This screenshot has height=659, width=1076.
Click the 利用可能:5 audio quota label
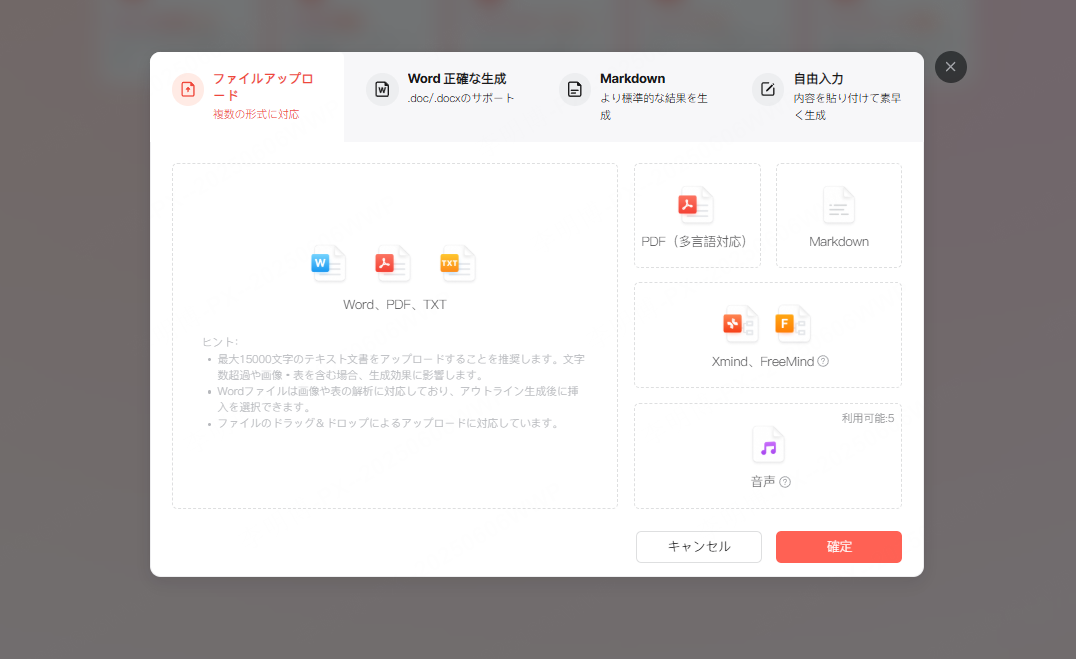click(x=867, y=418)
